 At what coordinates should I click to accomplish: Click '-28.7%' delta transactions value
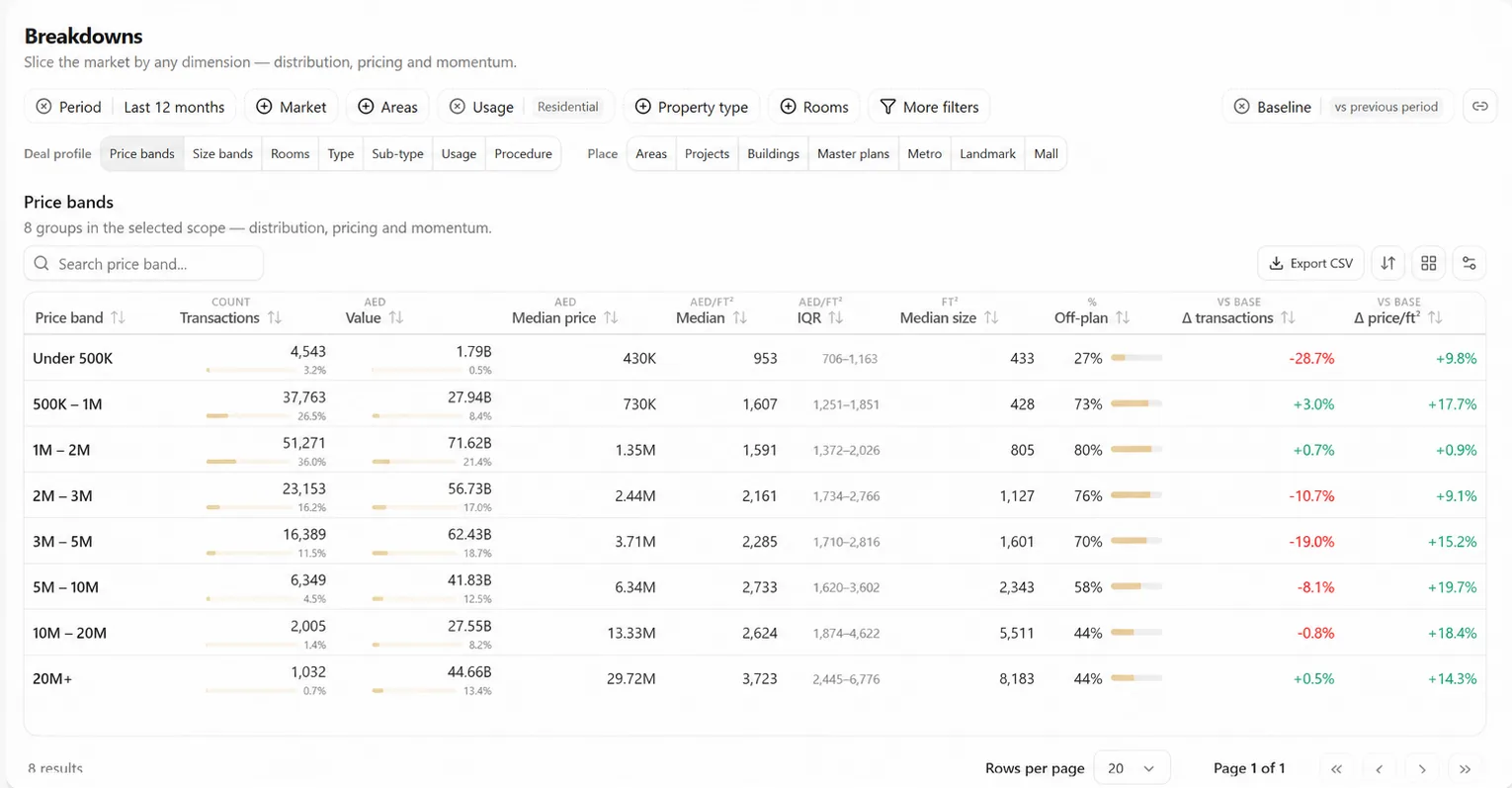[x=1311, y=359]
